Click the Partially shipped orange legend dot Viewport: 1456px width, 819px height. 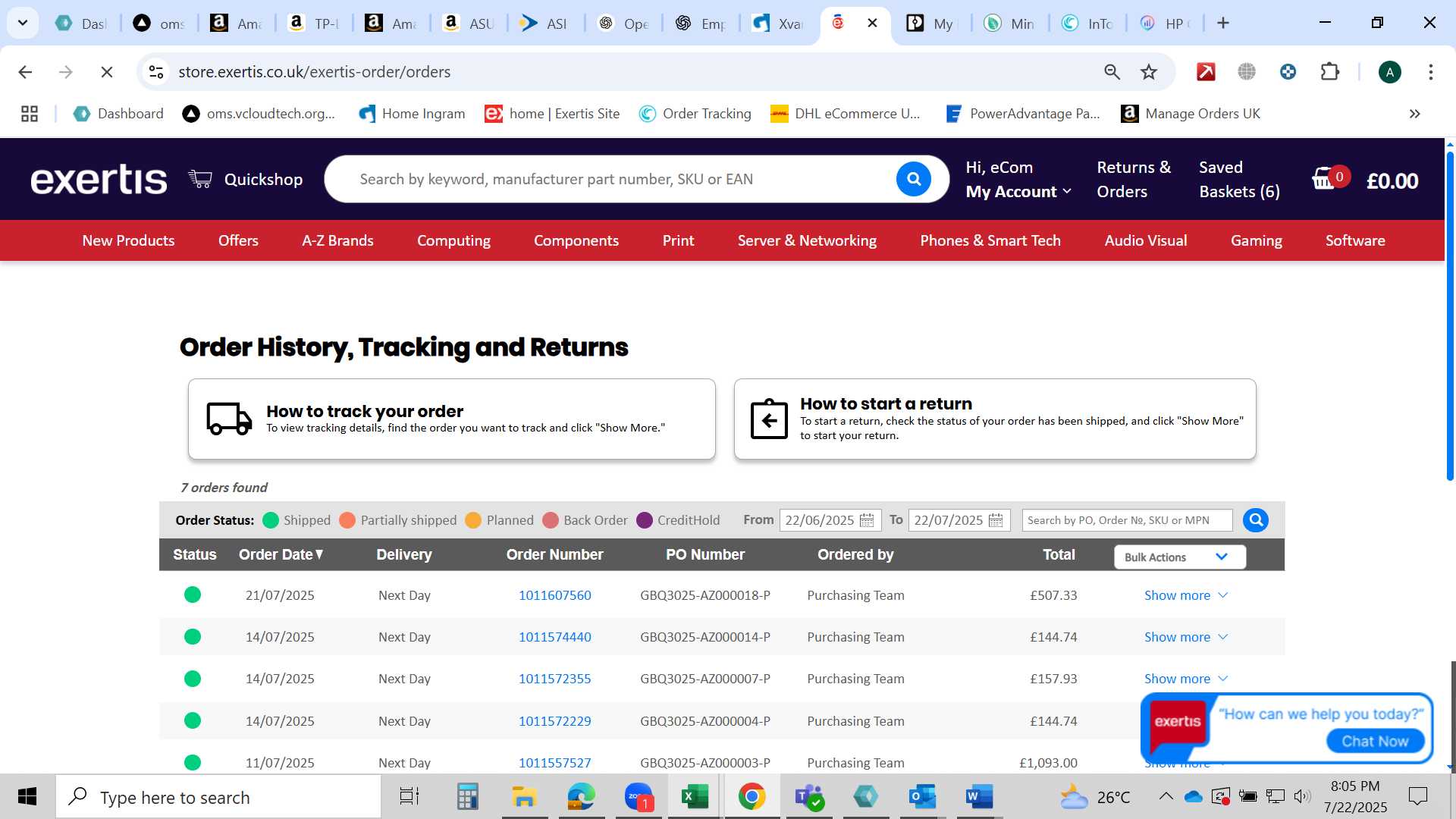347,520
